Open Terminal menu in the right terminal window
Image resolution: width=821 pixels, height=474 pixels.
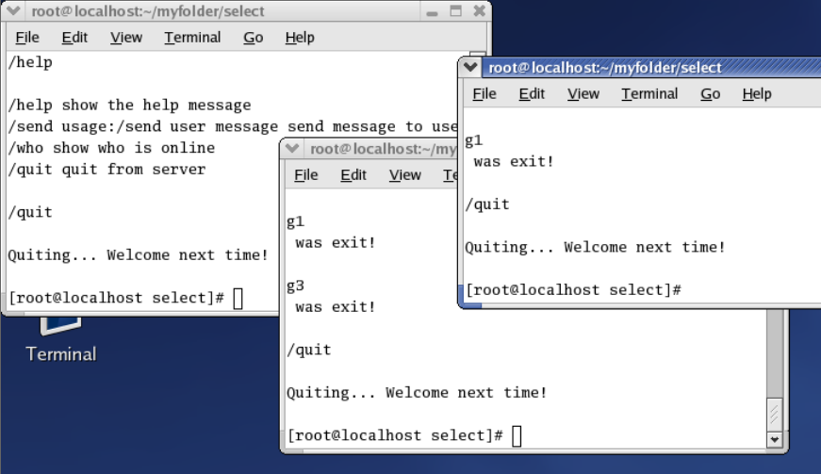coord(650,94)
